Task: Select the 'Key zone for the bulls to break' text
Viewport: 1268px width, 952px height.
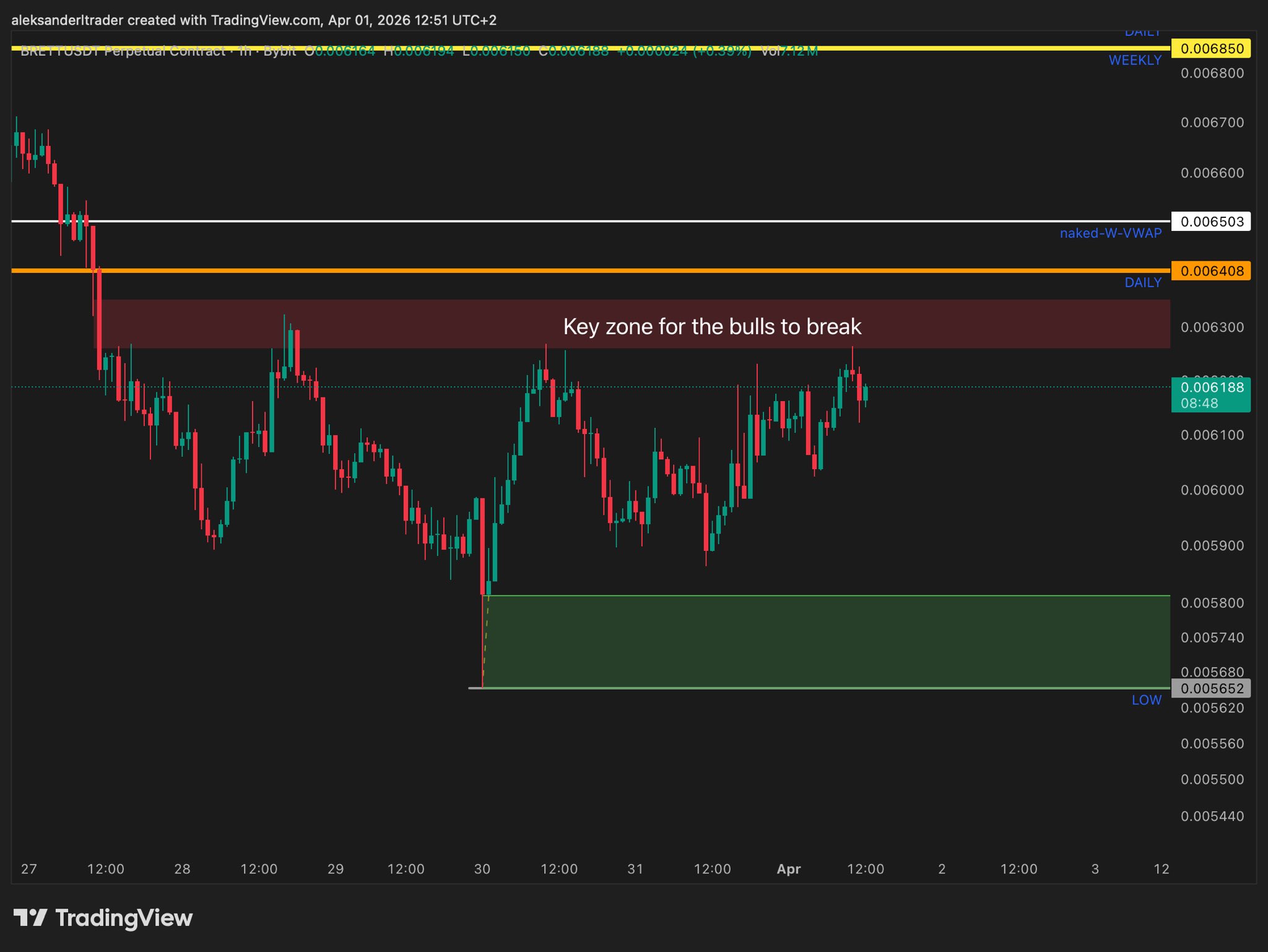Action: pyautogui.click(x=712, y=326)
